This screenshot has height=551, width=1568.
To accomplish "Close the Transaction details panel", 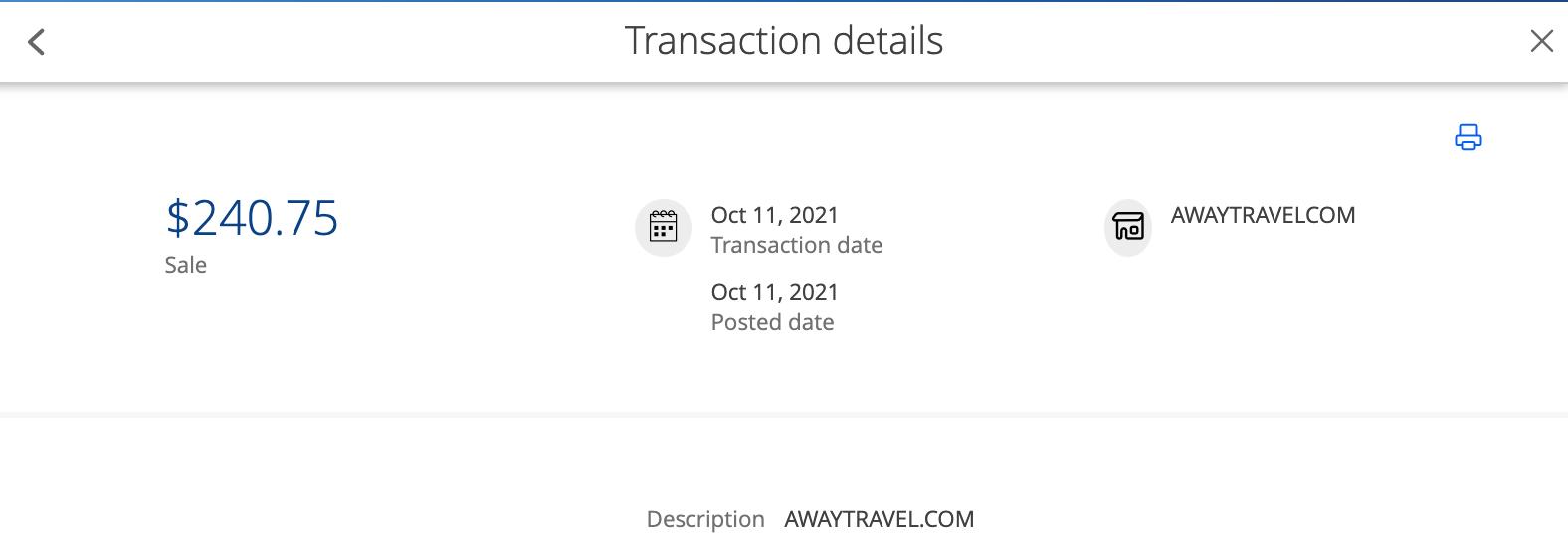I will pyautogui.click(x=1541, y=41).
